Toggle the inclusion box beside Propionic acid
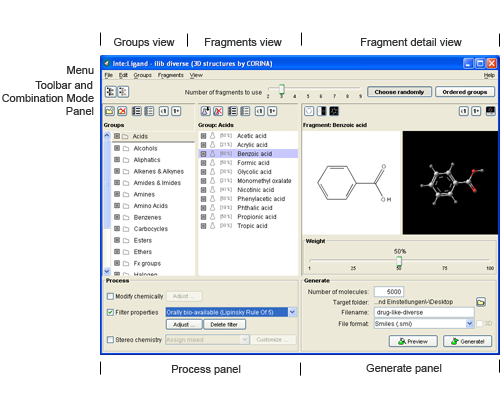 (x=203, y=217)
